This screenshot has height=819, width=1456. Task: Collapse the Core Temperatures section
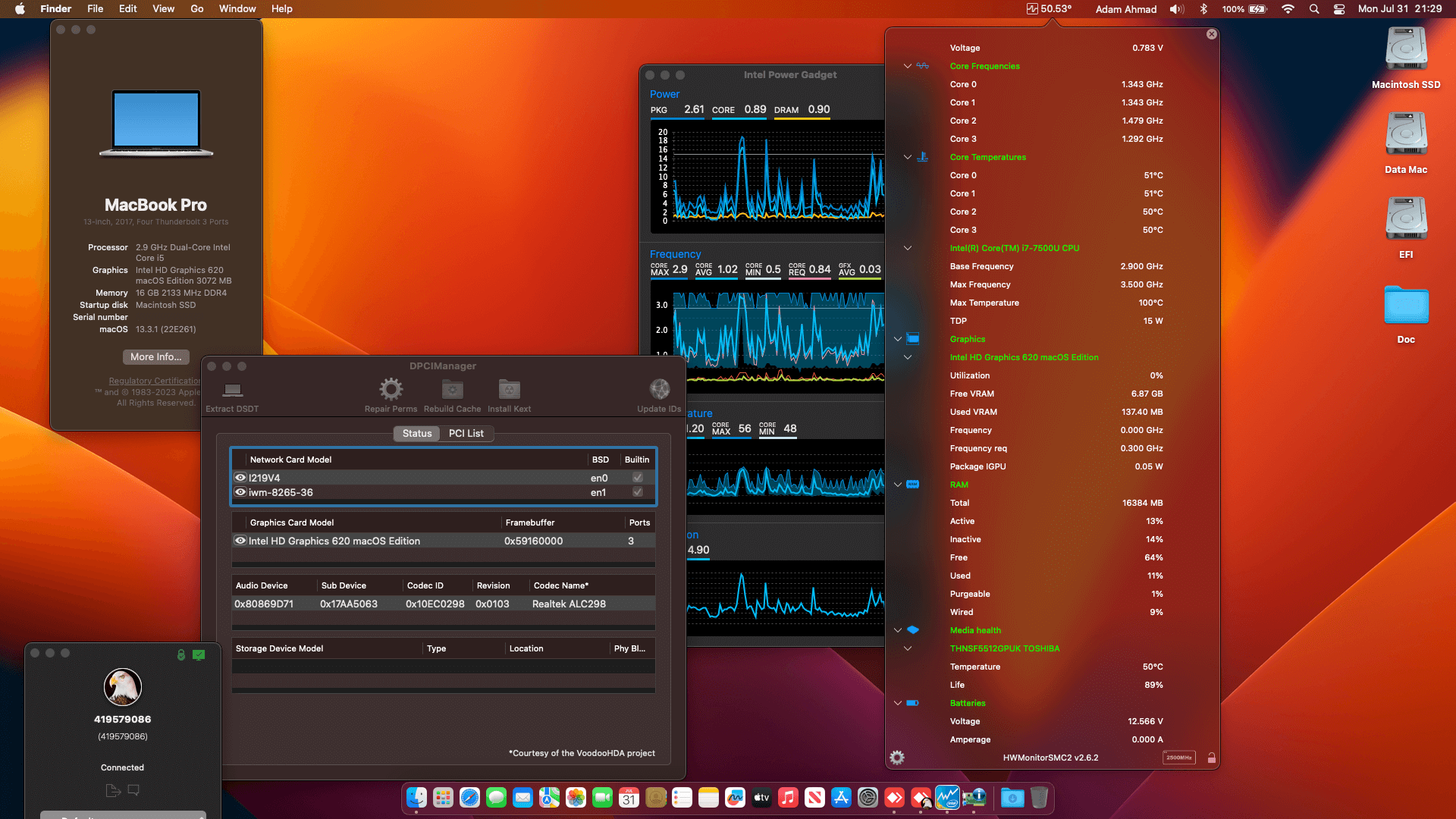907,157
